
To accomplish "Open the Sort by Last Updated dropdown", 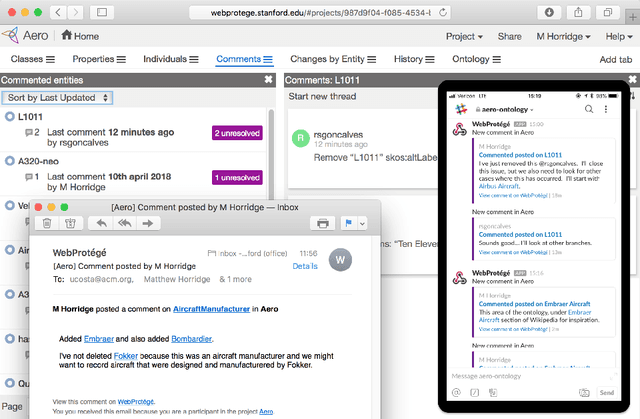I will 58,98.
